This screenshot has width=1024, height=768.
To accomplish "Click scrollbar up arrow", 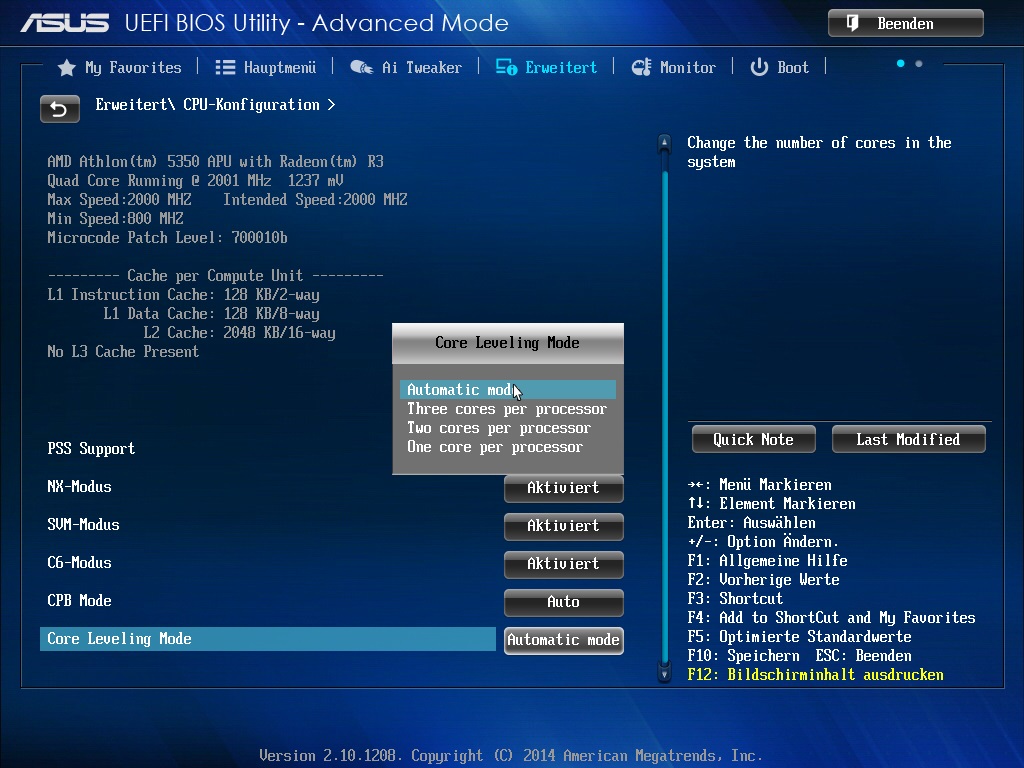I will pos(664,143).
